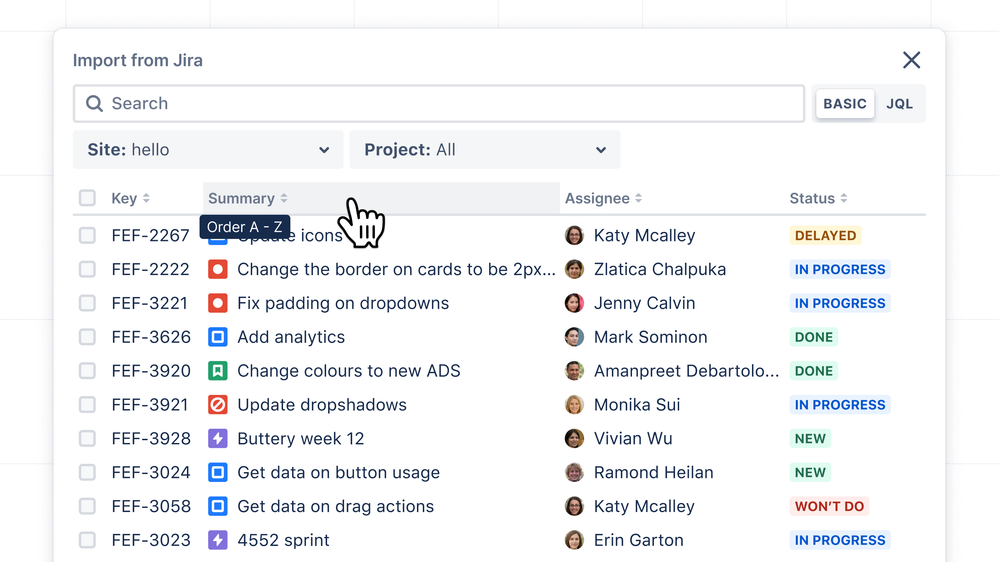Click IN PROGRESS badge for Monika Sui

click(840, 405)
